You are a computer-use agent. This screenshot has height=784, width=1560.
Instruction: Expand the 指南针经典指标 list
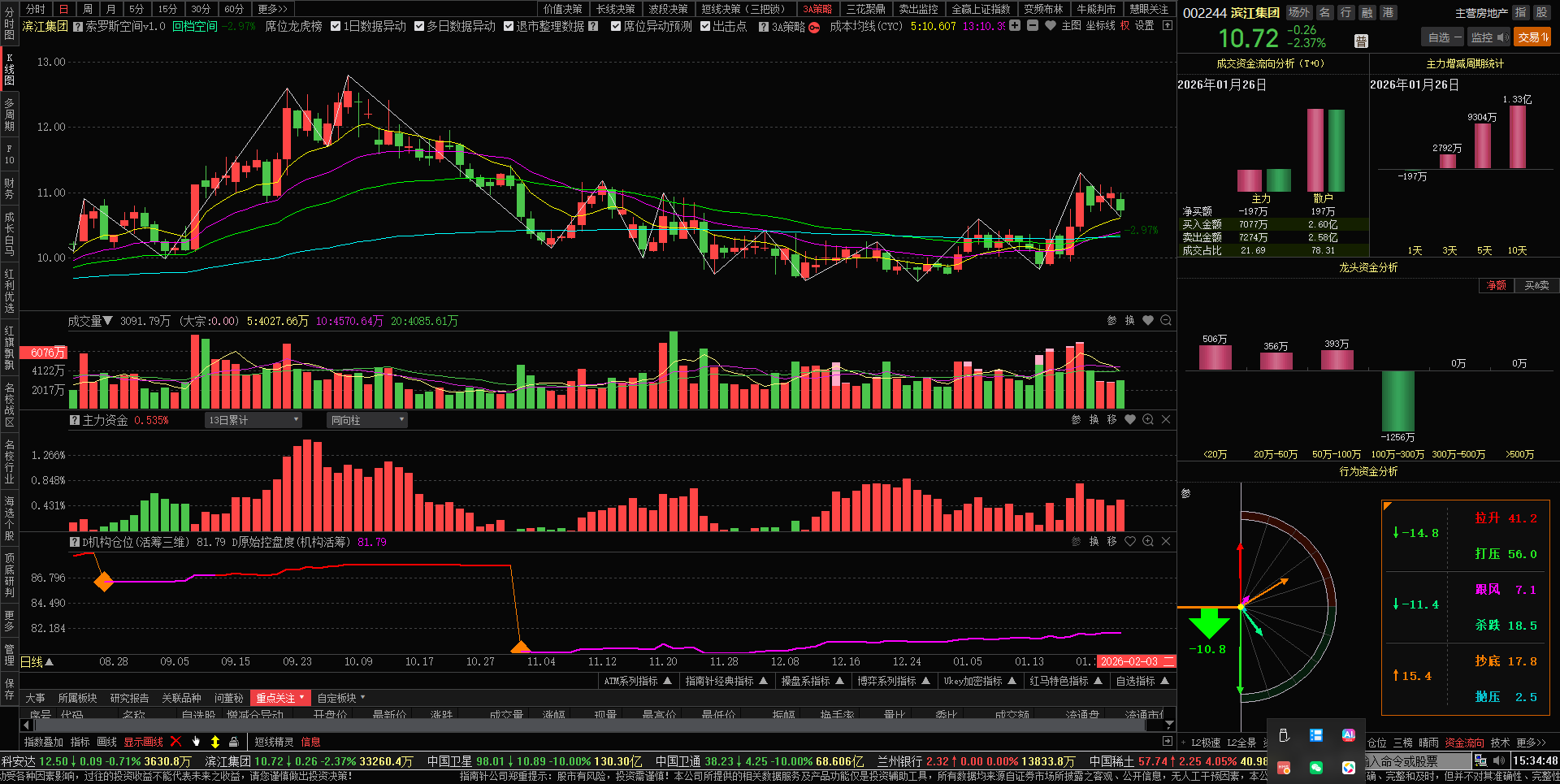click(726, 681)
